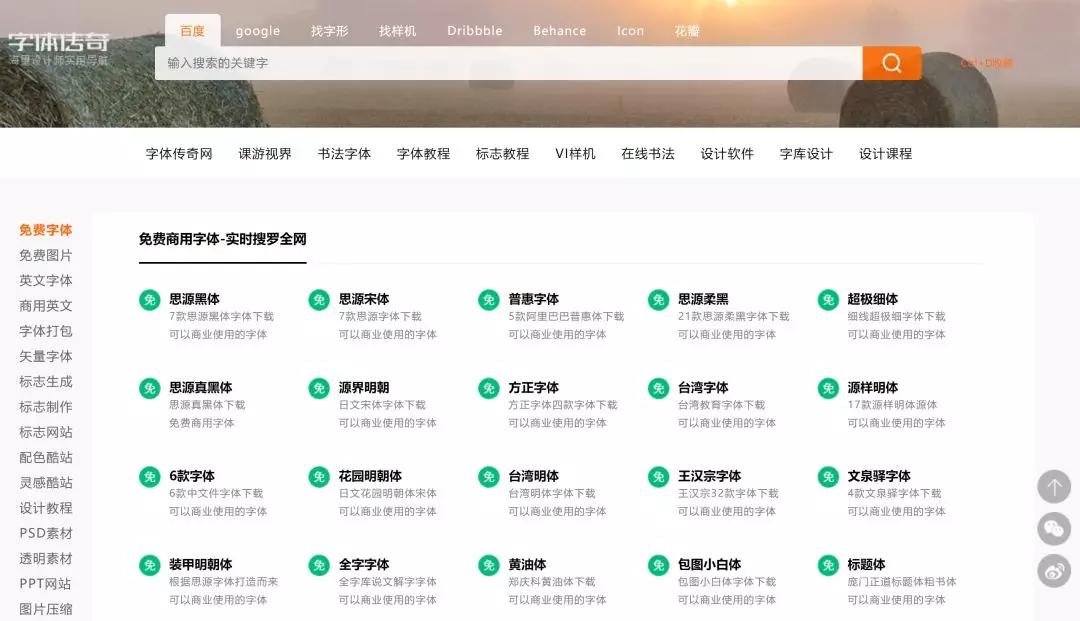1080x621 pixels.
Task: Select the Behance search tab
Action: coord(559,30)
